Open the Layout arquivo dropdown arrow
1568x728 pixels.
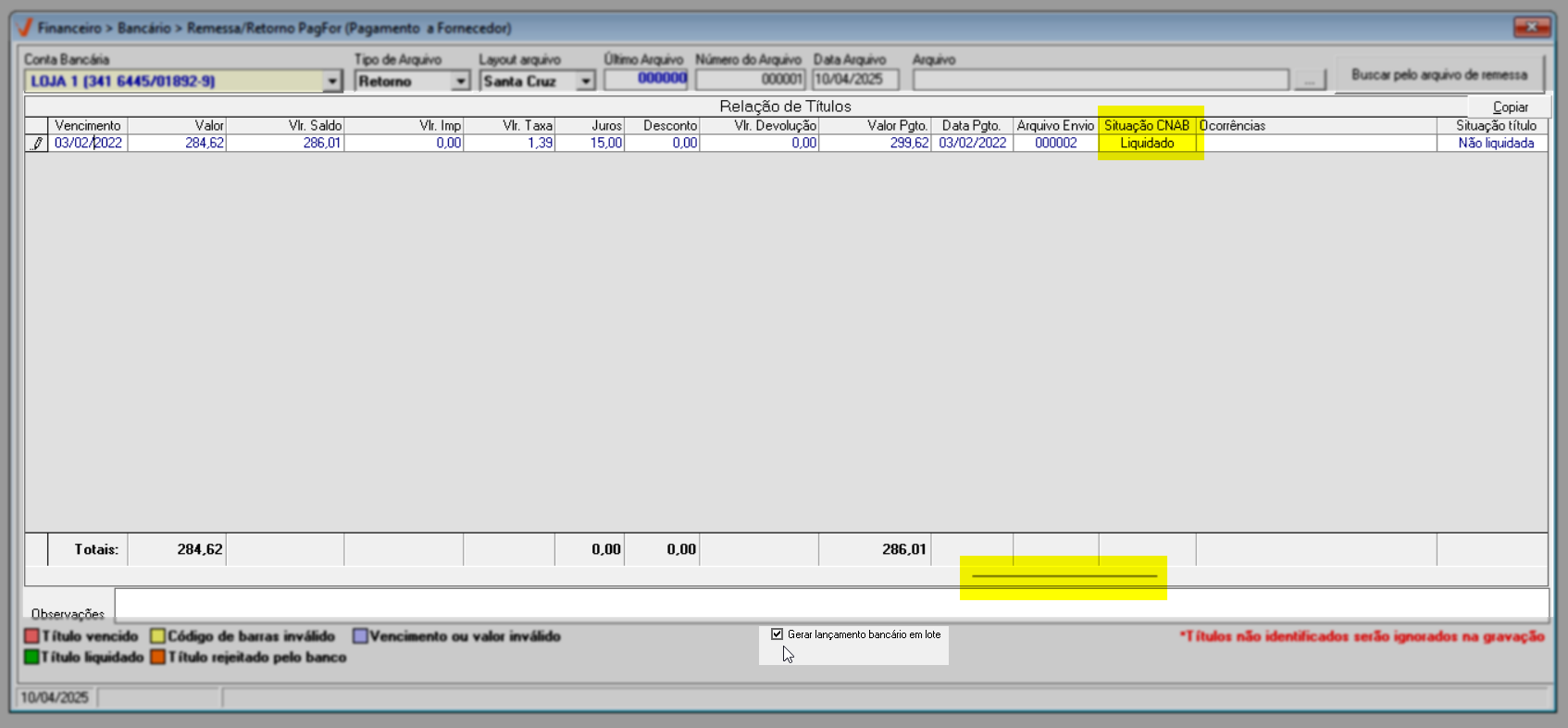point(586,82)
